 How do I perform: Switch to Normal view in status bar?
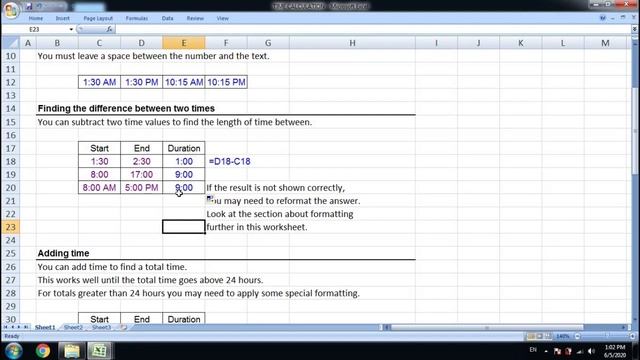[x=531, y=336]
